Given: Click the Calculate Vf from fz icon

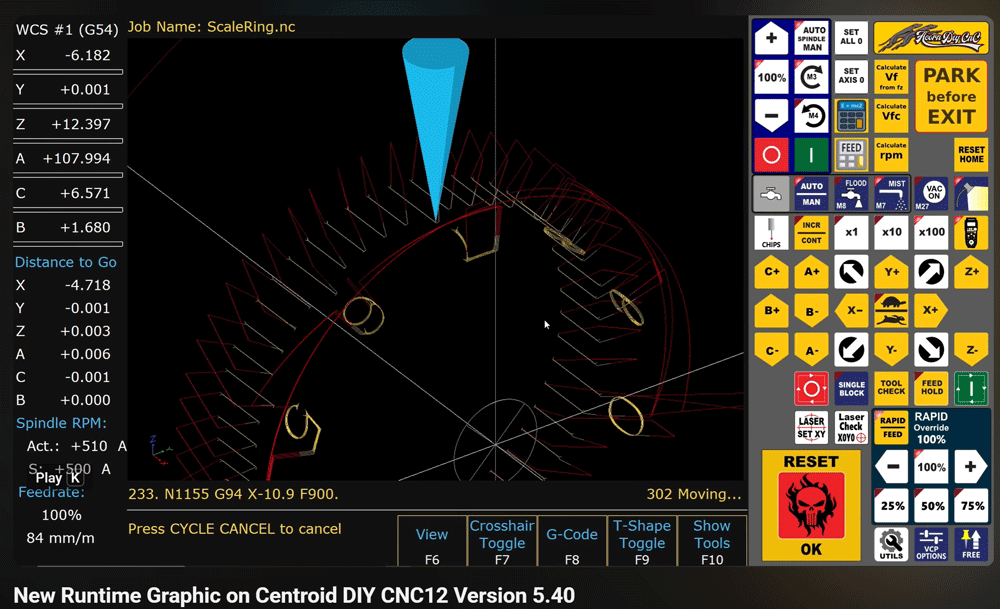Looking at the screenshot, I should 891,76.
